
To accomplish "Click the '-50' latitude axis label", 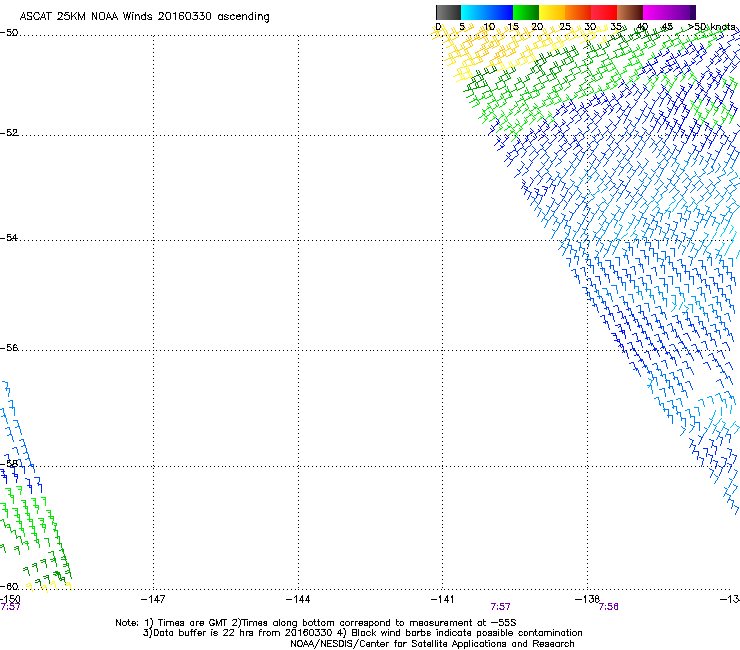I will click(x=9, y=33).
